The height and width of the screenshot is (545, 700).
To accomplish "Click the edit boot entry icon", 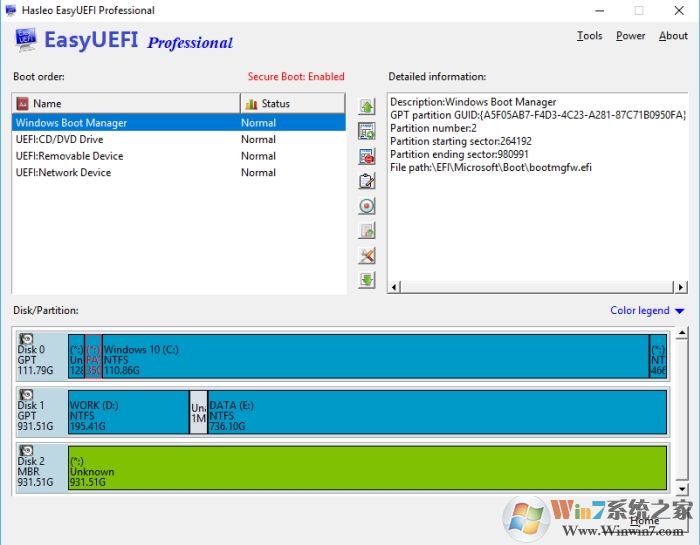I will [367, 181].
